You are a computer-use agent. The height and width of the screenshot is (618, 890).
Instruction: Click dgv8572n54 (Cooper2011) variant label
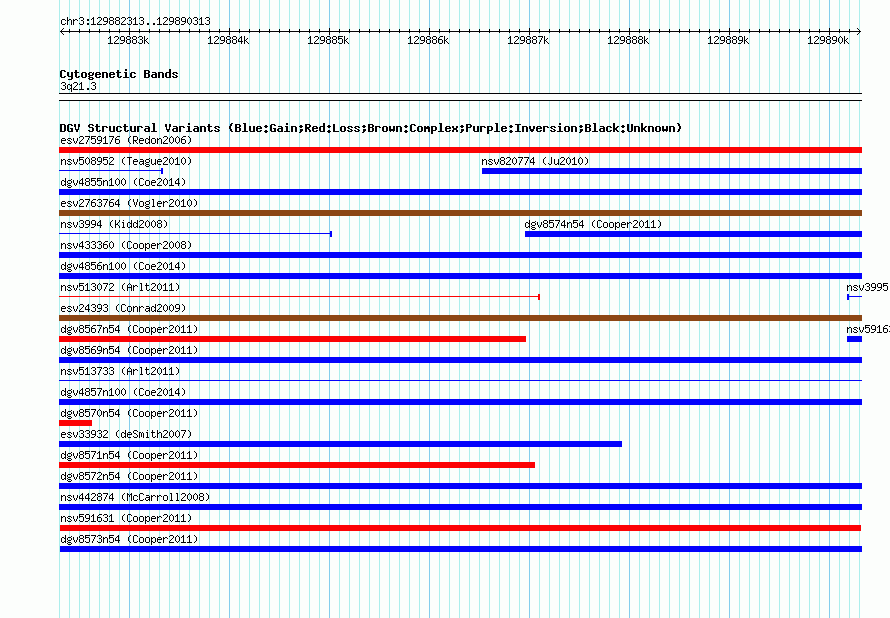[x=129, y=476]
